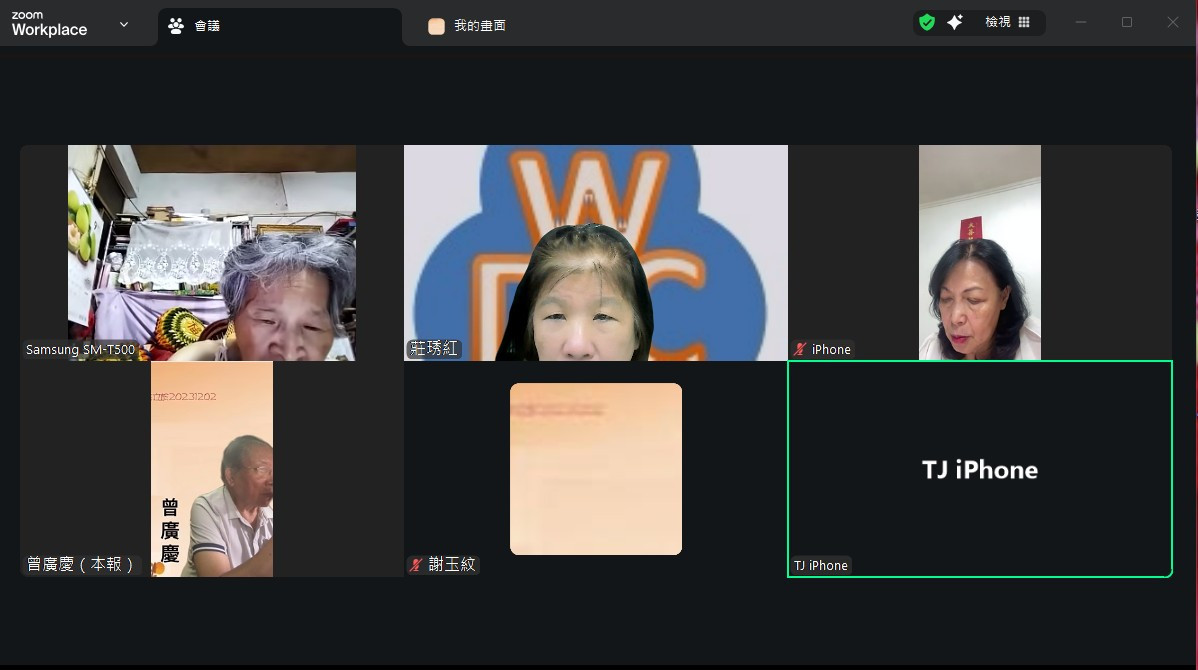Expand the Zoom Workplace dropdown chevron
The image size is (1198, 670).
click(124, 24)
